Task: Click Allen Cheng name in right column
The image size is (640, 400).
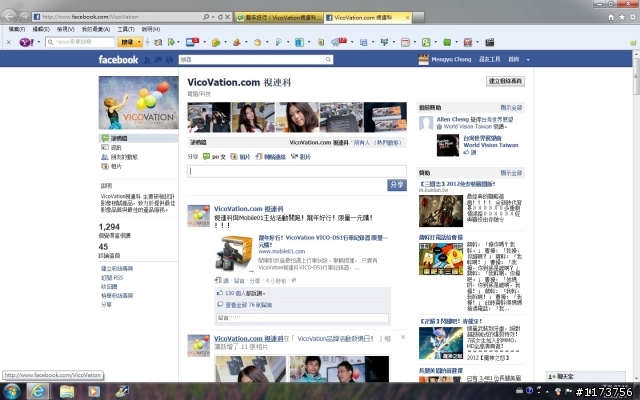Action: pyautogui.click(x=453, y=119)
